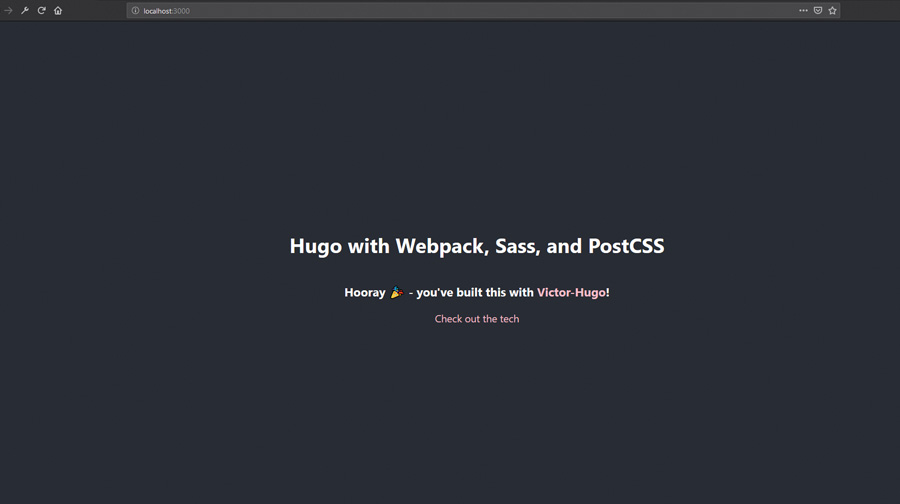This screenshot has height=504, width=900.
Task: Open the page actions three-dots menu
Action: [x=803, y=10]
